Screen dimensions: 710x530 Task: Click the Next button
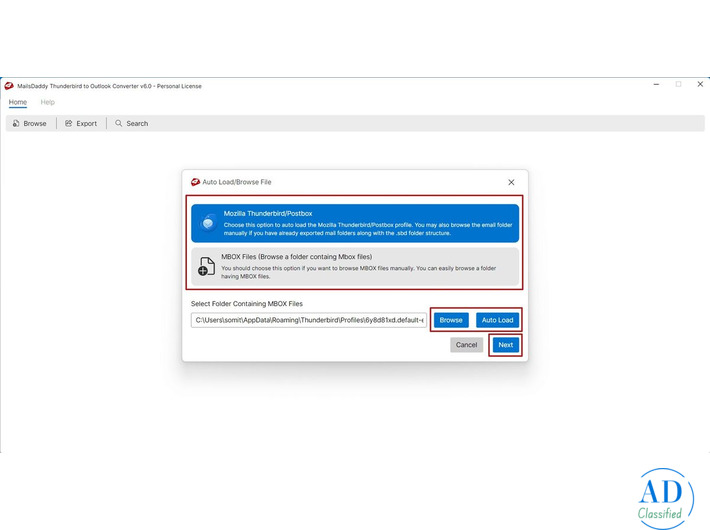coord(505,345)
